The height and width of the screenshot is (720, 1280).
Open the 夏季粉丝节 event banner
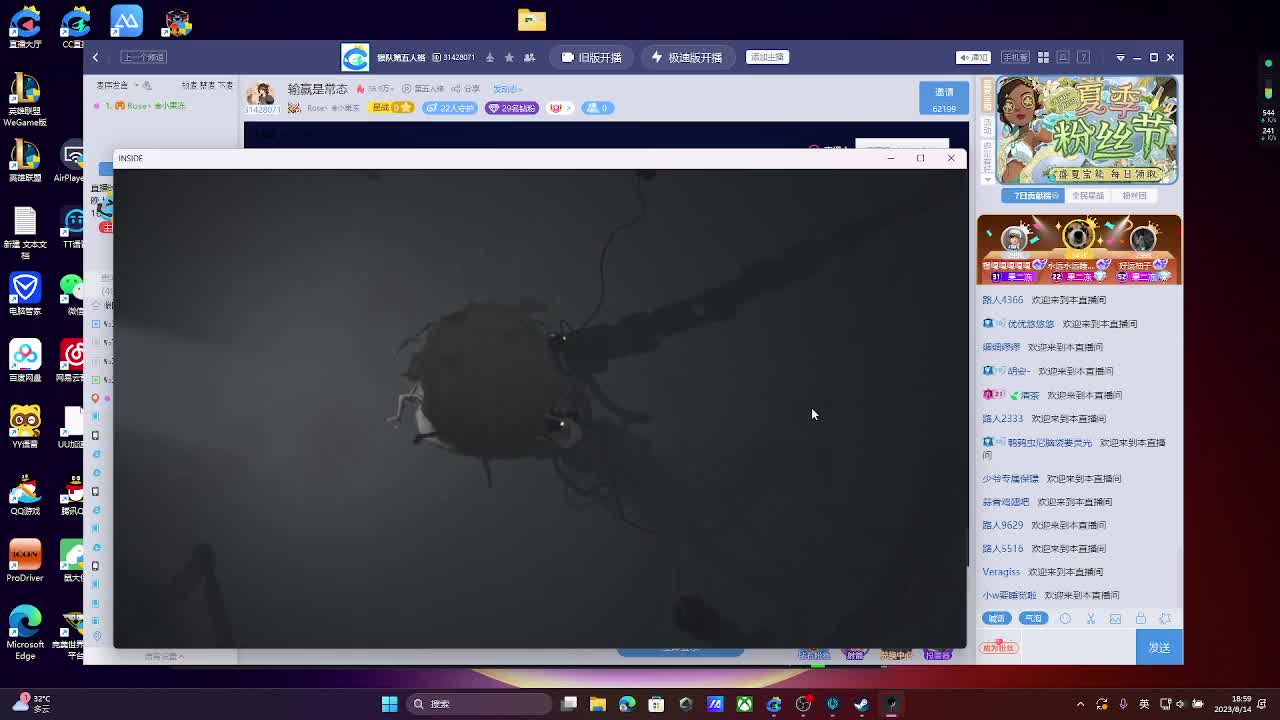(x=1086, y=130)
